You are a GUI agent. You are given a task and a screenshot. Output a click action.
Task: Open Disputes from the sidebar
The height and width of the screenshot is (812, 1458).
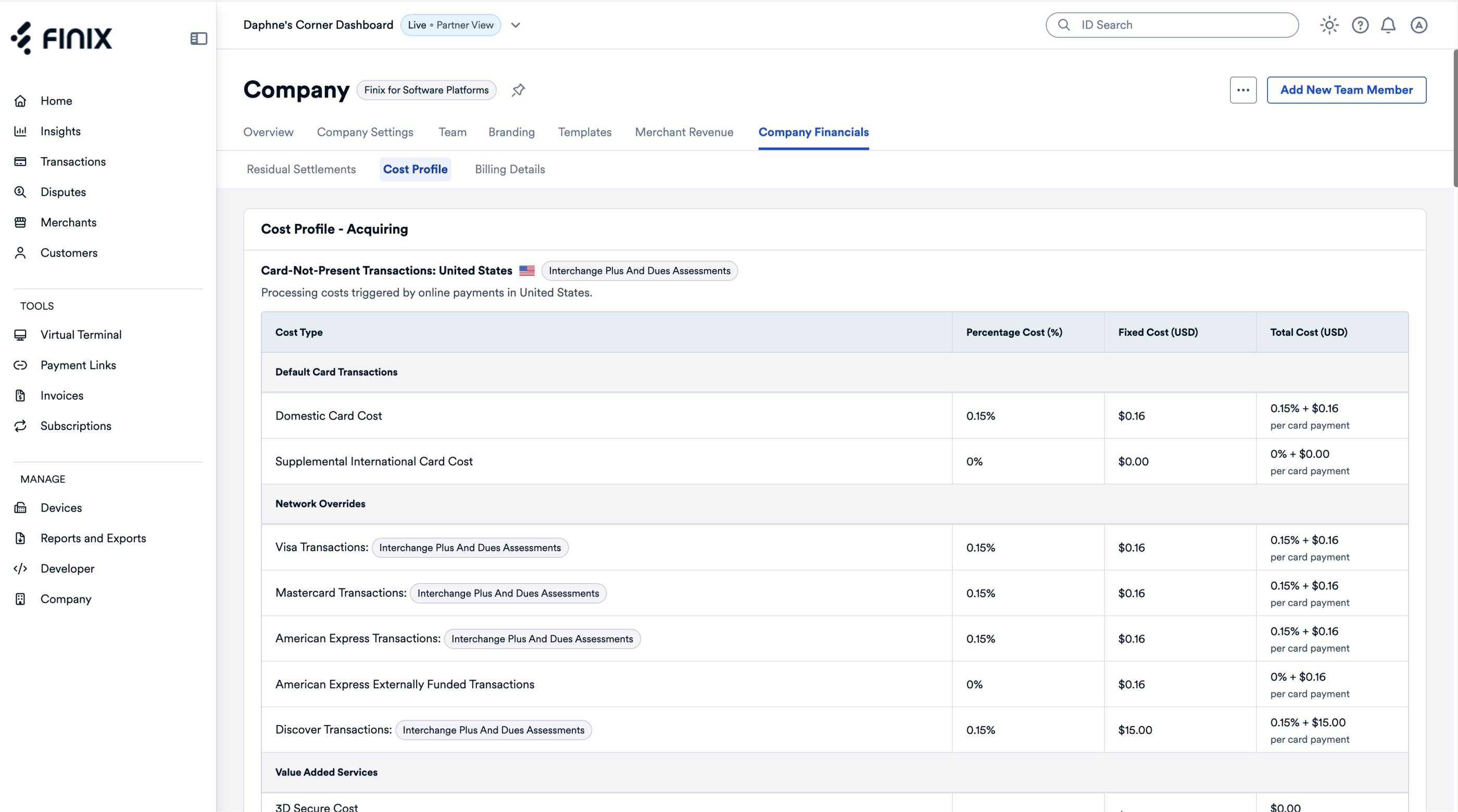click(x=64, y=192)
